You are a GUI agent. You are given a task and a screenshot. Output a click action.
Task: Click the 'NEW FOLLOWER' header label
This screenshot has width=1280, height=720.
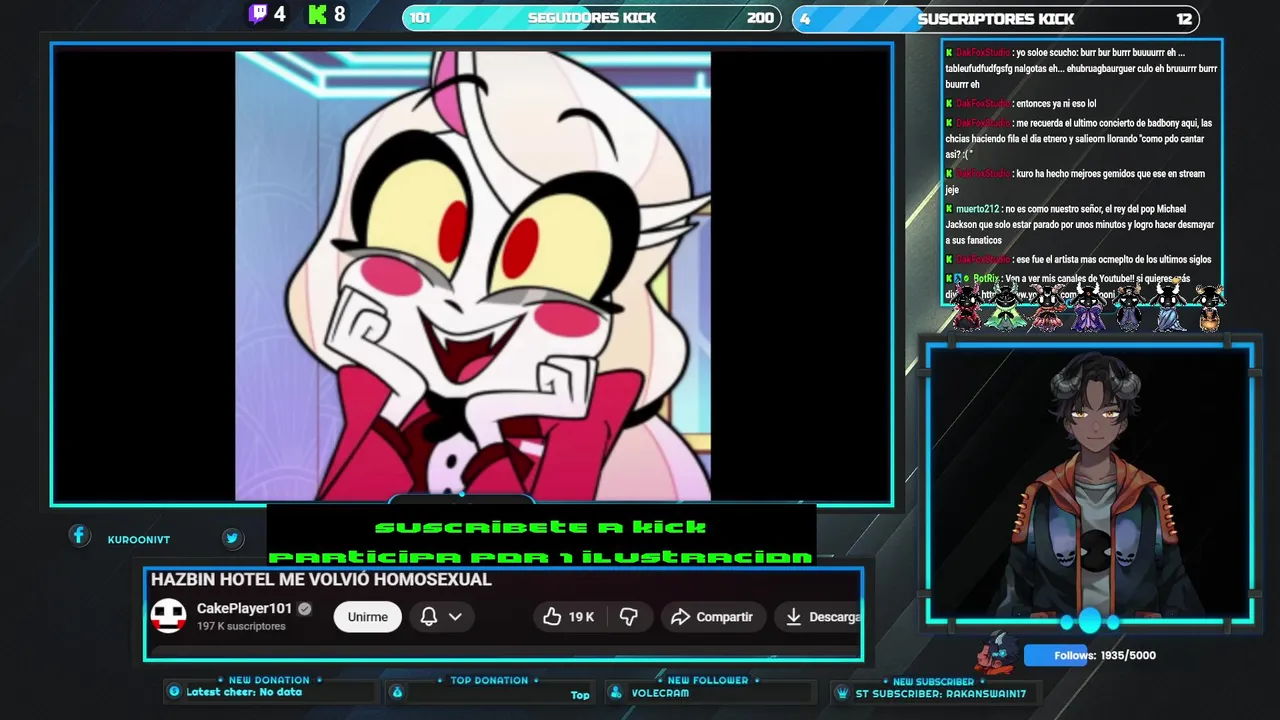click(707, 680)
